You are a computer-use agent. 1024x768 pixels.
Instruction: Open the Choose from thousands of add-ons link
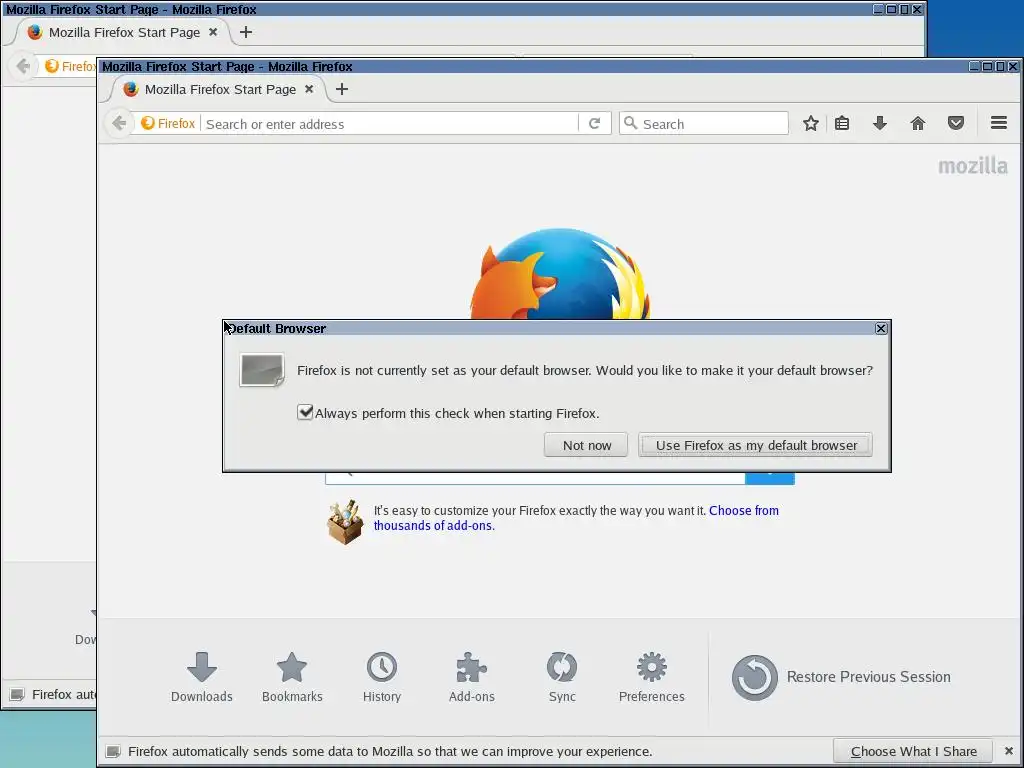pos(576,518)
